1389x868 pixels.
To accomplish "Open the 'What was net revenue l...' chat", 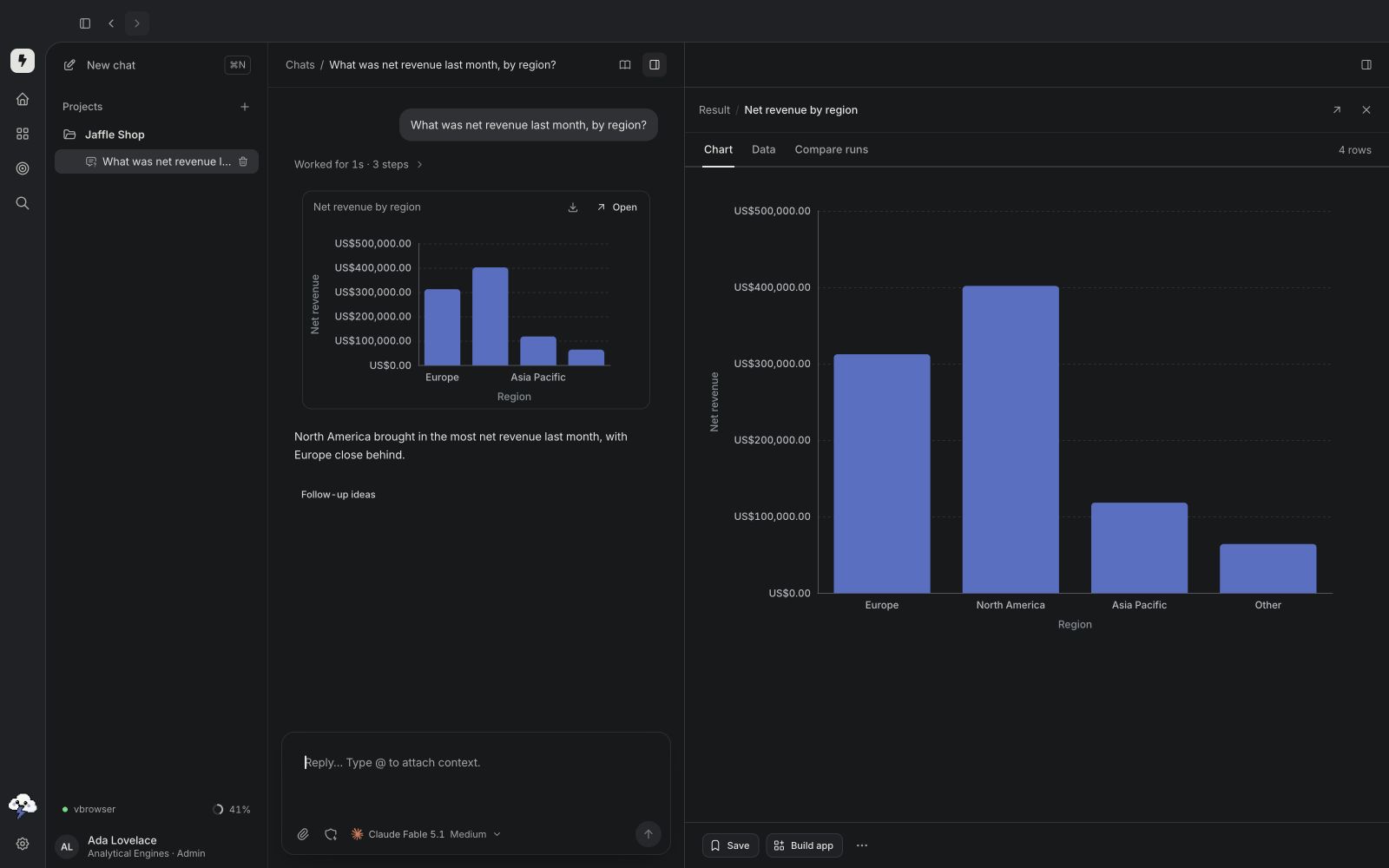I will click(x=156, y=161).
